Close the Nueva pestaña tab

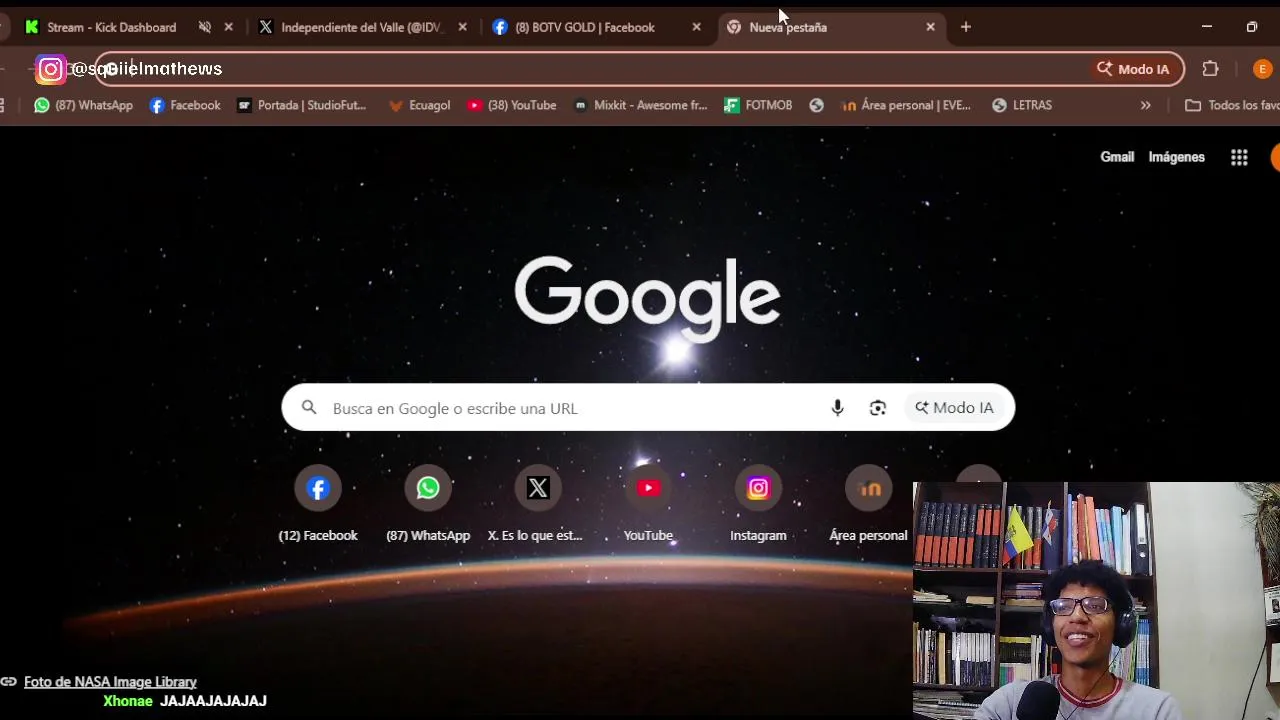(x=931, y=27)
